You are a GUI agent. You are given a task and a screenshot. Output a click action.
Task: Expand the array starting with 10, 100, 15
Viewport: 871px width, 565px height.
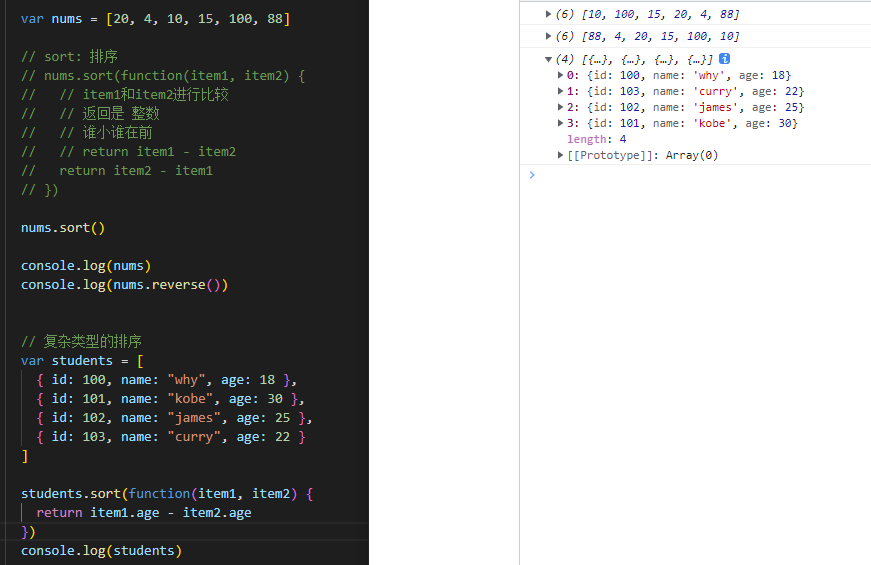point(548,14)
